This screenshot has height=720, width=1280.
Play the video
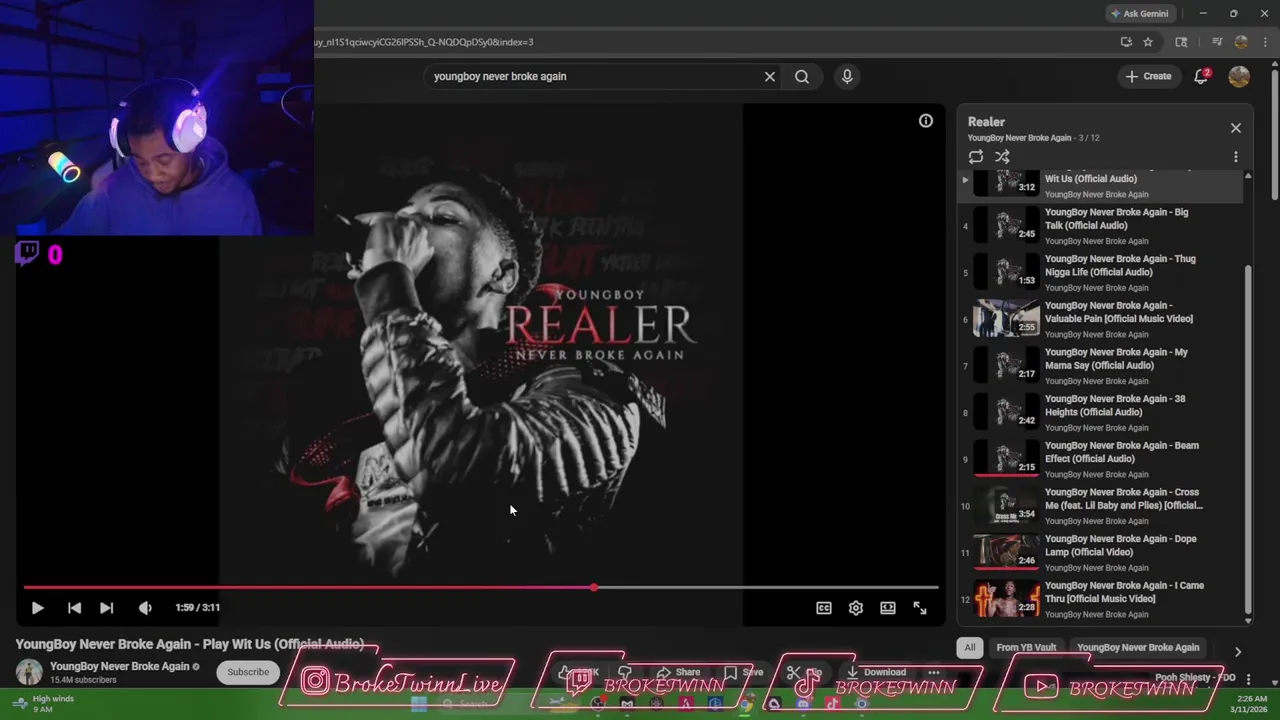tap(37, 607)
